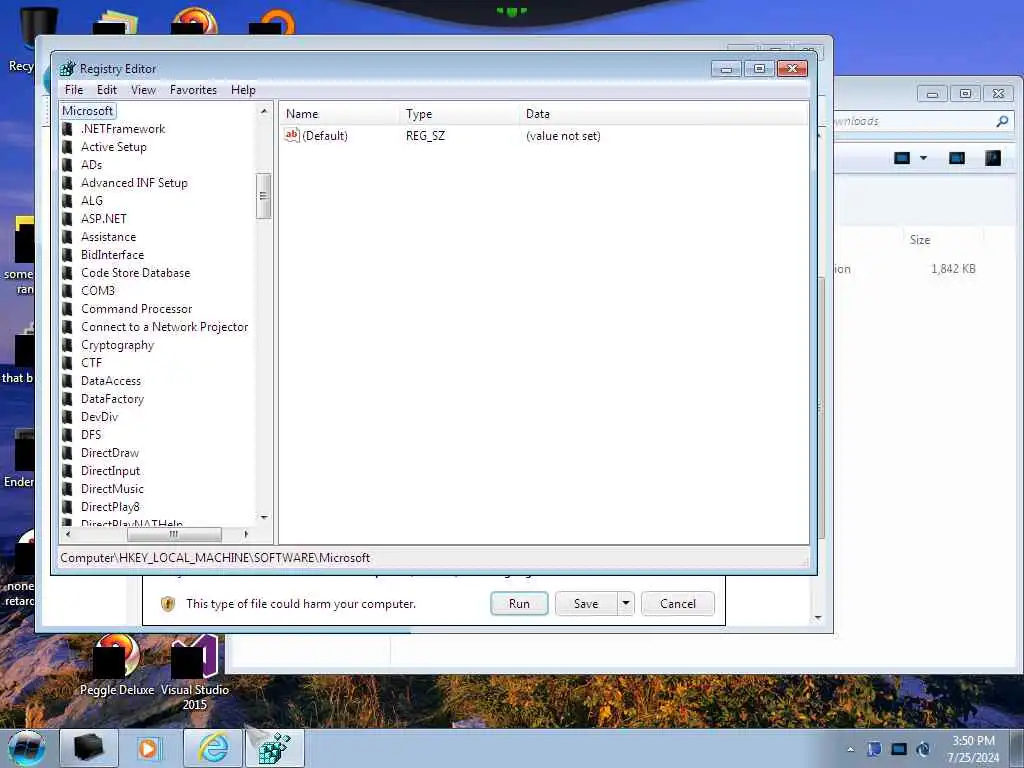
Task: Select the DirectPlay8 registry key
Action: (x=110, y=507)
